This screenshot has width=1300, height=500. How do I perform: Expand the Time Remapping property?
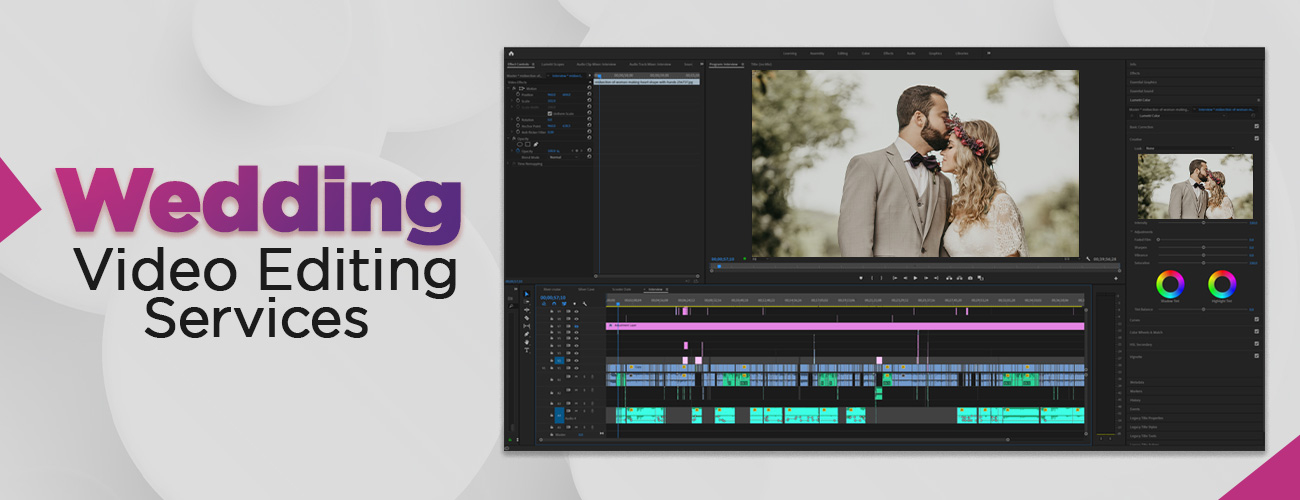(508, 164)
